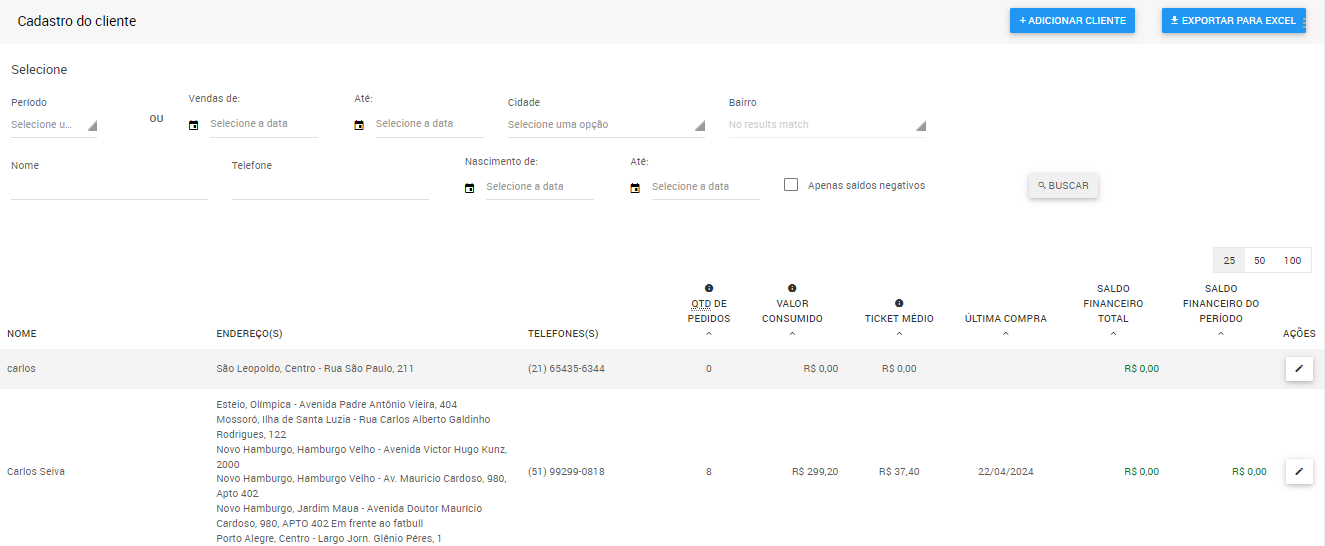Click info icon above QTD de Pedidos
The height and width of the screenshot is (546, 1325).
click(x=709, y=288)
